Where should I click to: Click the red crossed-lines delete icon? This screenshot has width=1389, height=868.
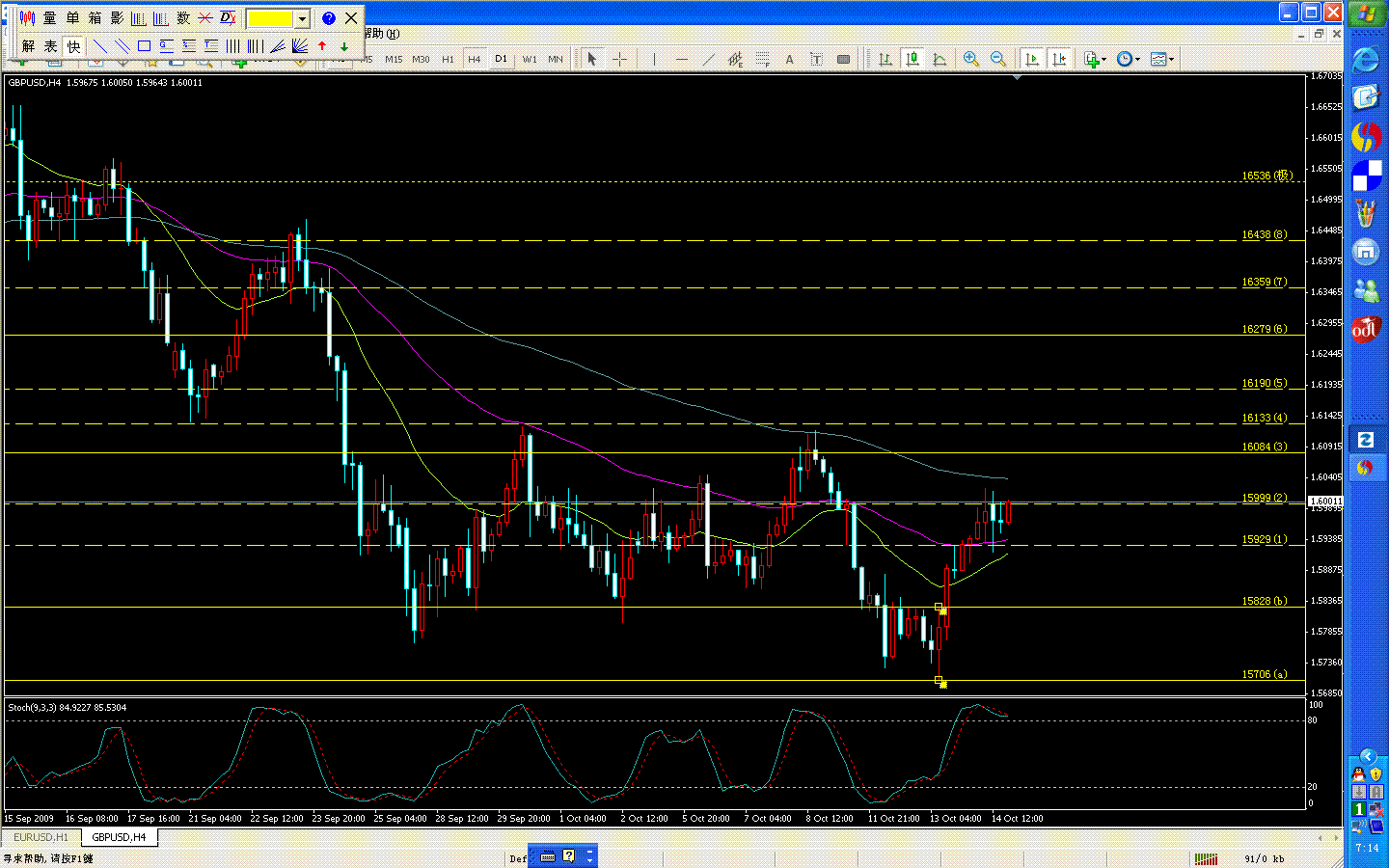click(205, 18)
